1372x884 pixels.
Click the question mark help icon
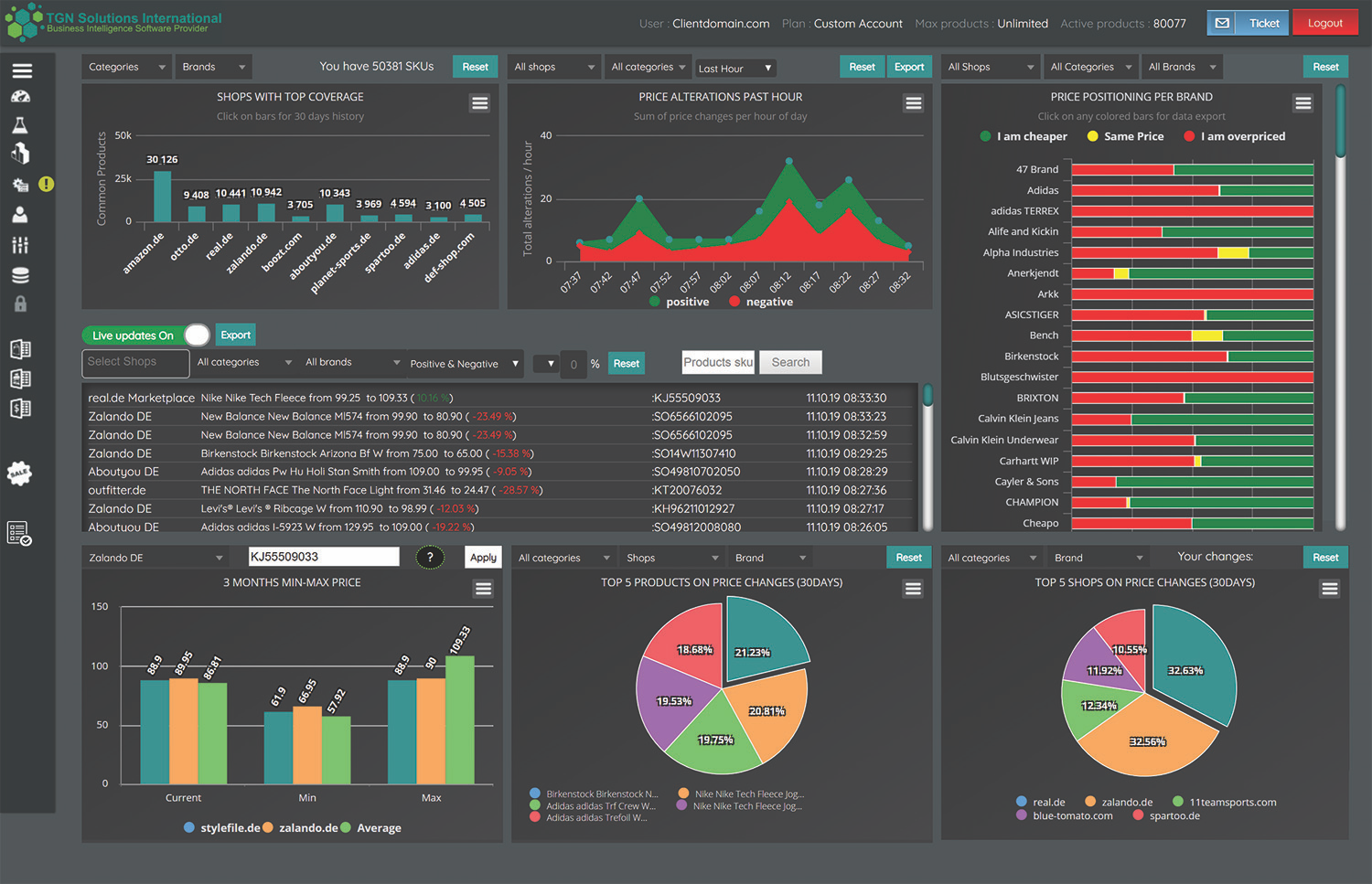click(x=430, y=557)
